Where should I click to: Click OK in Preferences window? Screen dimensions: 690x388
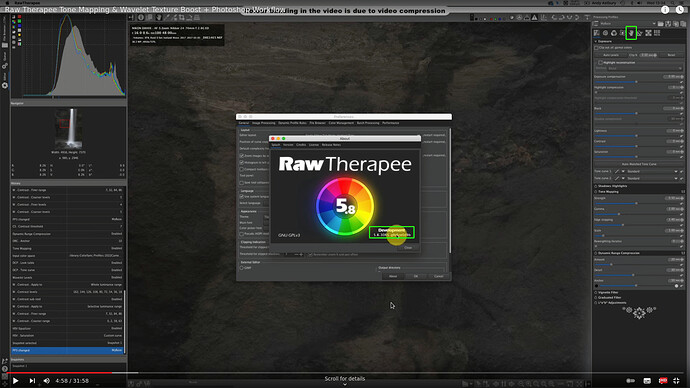[416, 276]
